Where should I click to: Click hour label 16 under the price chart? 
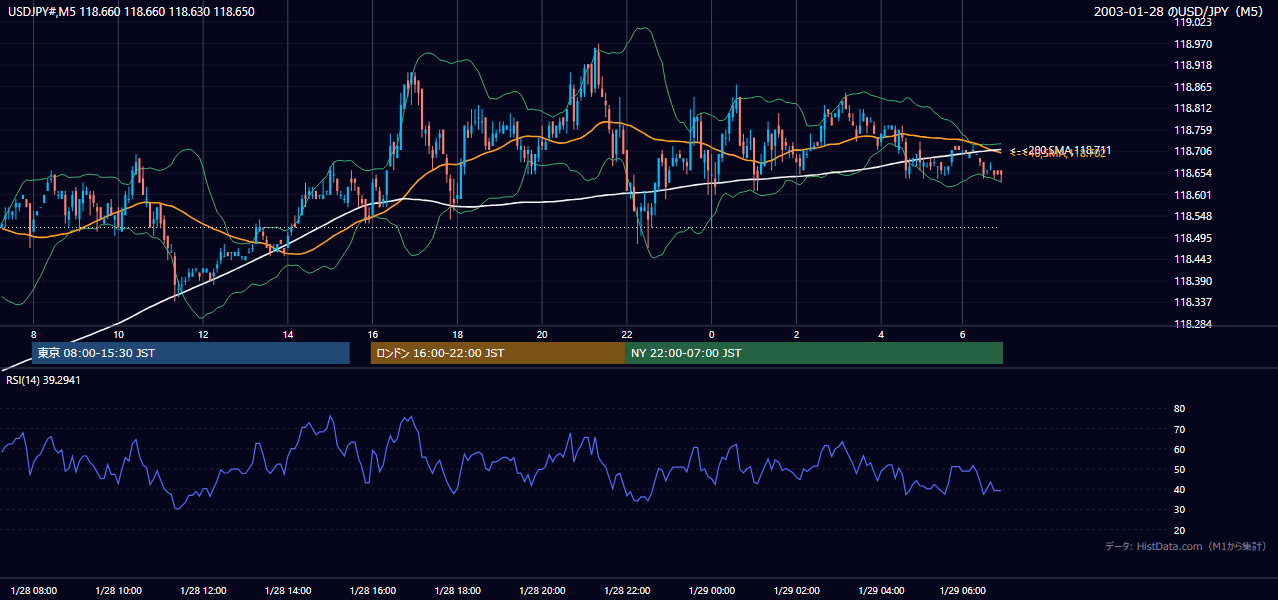pyautogui.click(x=372, y=334)
